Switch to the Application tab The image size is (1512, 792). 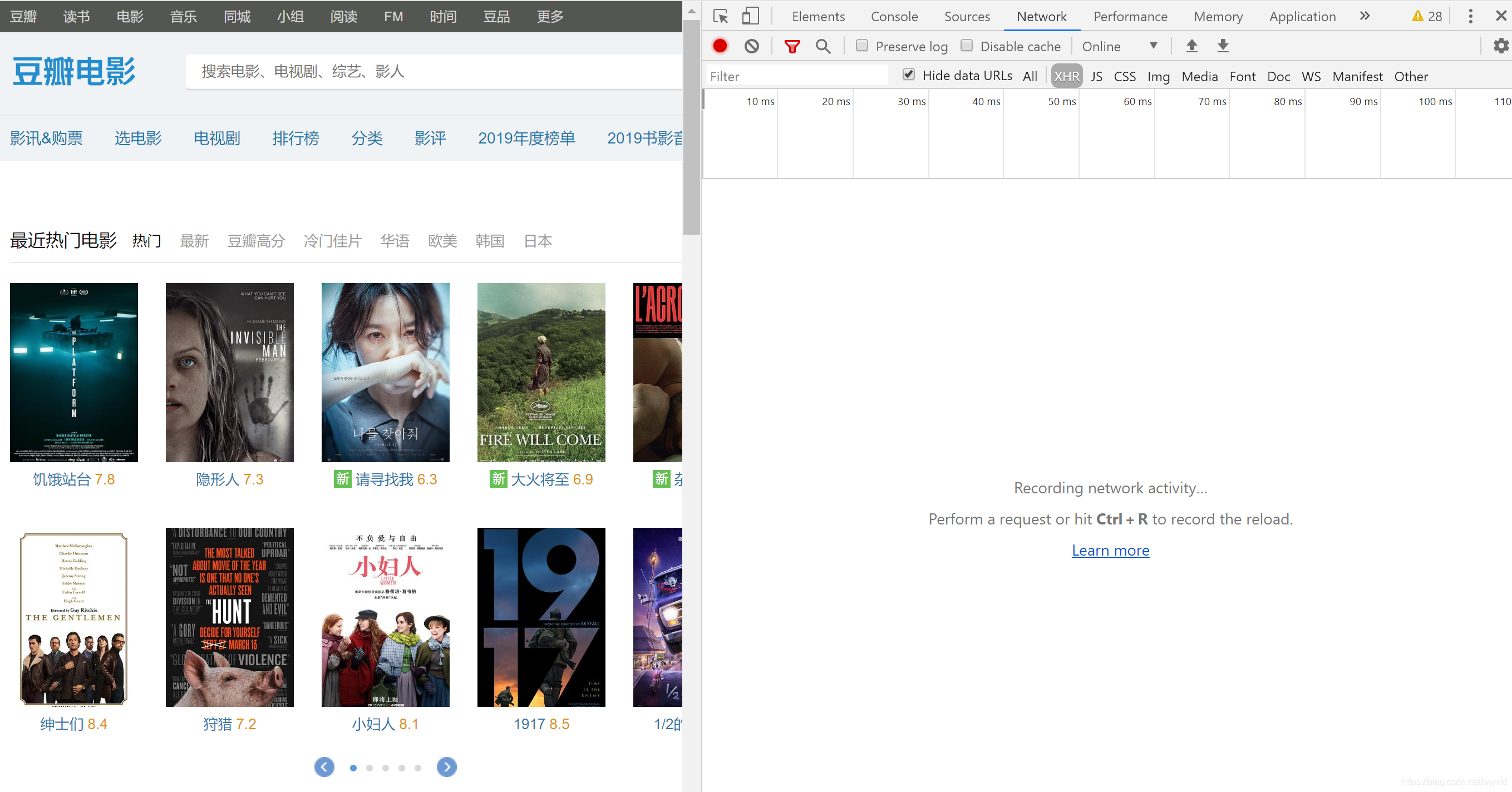point(1302,17)
